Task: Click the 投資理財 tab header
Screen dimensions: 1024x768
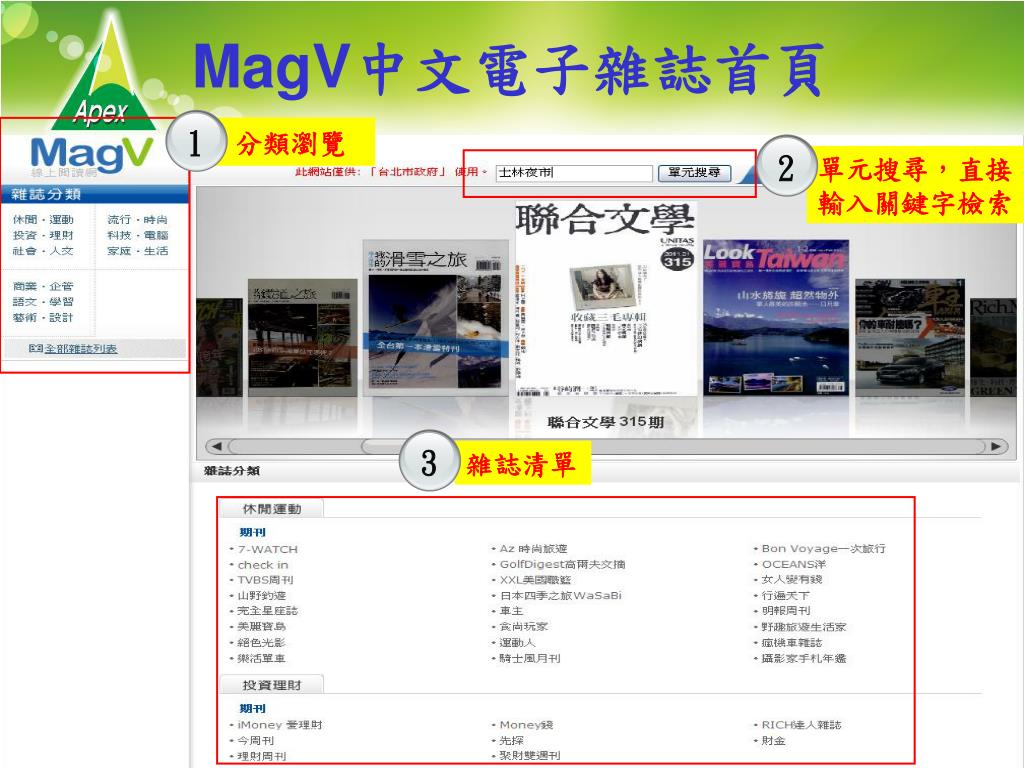Action: (272, 685)
